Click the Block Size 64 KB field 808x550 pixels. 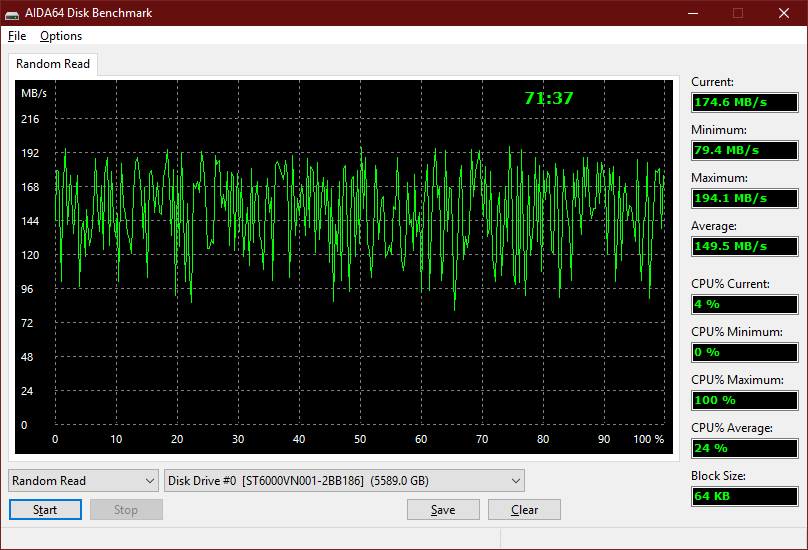coord(745,496)
